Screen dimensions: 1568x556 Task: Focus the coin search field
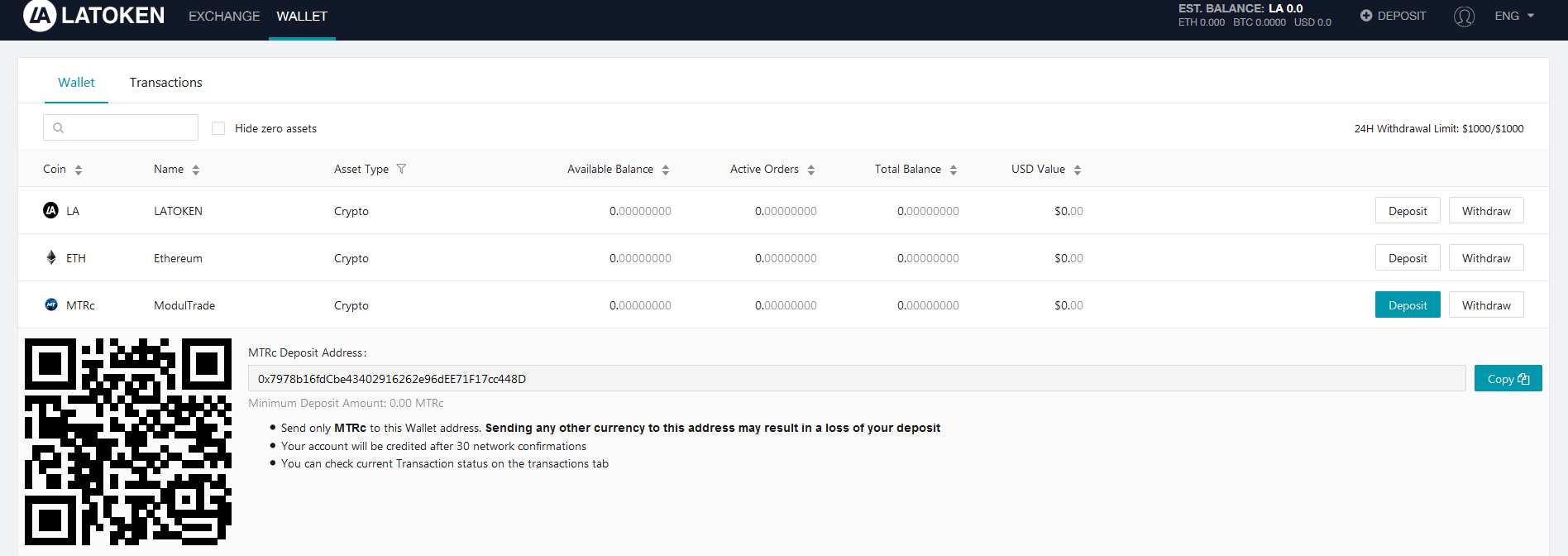point(121,127)
